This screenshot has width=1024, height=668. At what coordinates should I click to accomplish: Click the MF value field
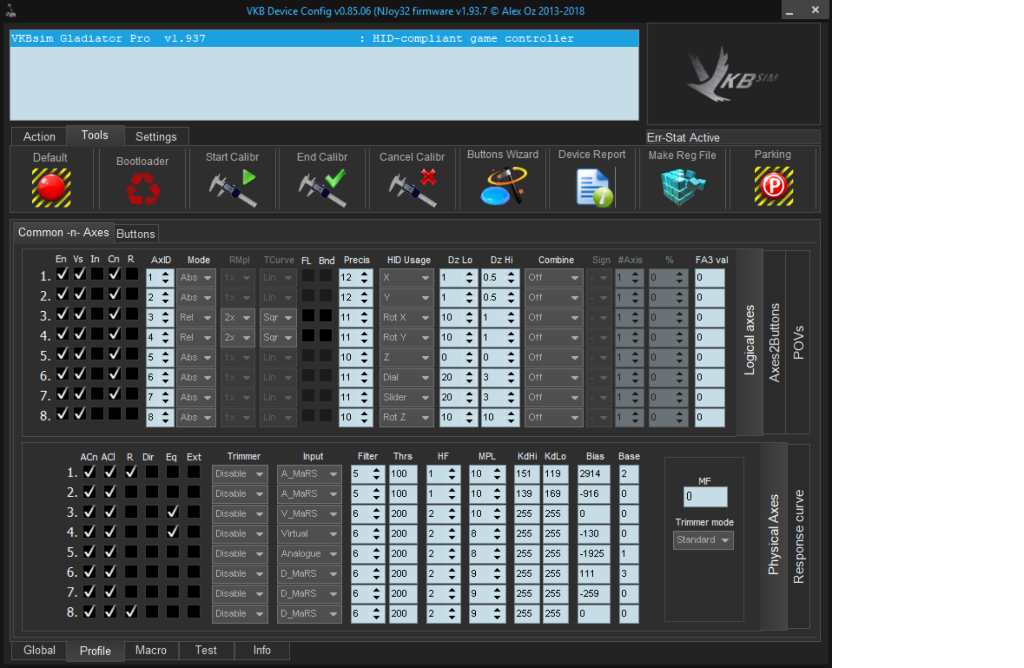pyautogui.click(x=705, y=496)
